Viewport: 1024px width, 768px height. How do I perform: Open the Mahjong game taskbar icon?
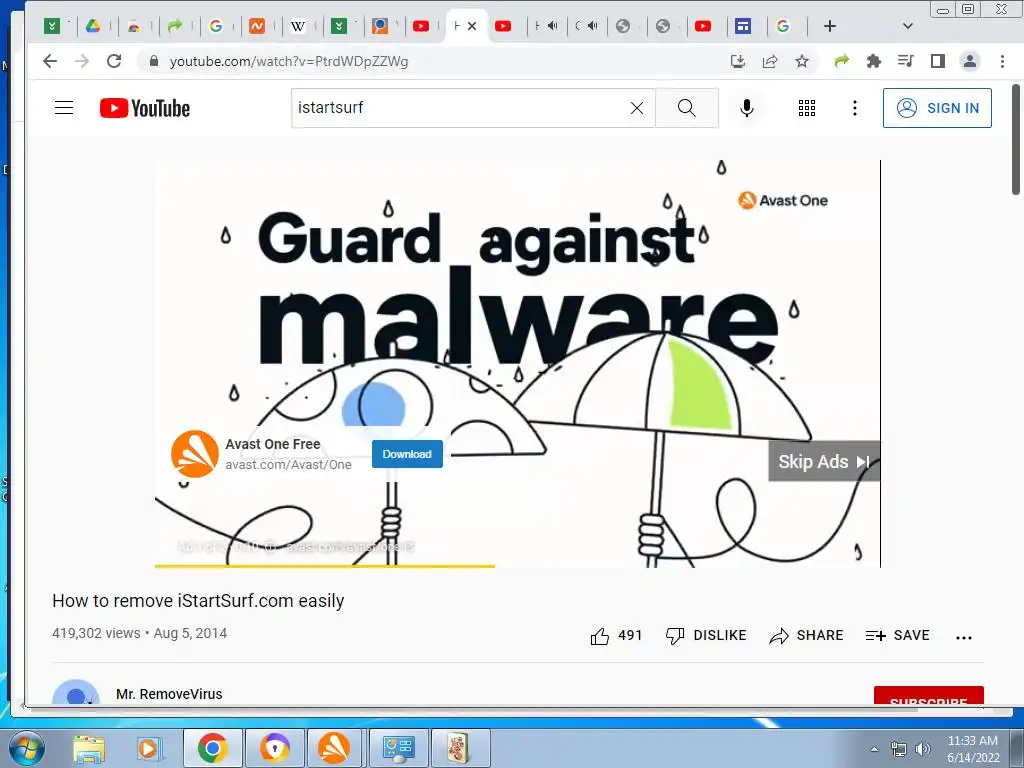click(x=460, y=748)
